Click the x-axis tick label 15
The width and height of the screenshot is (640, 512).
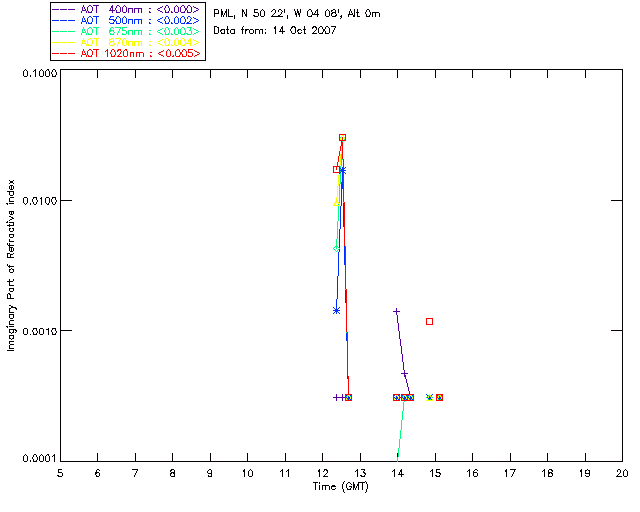click(435, 473)
